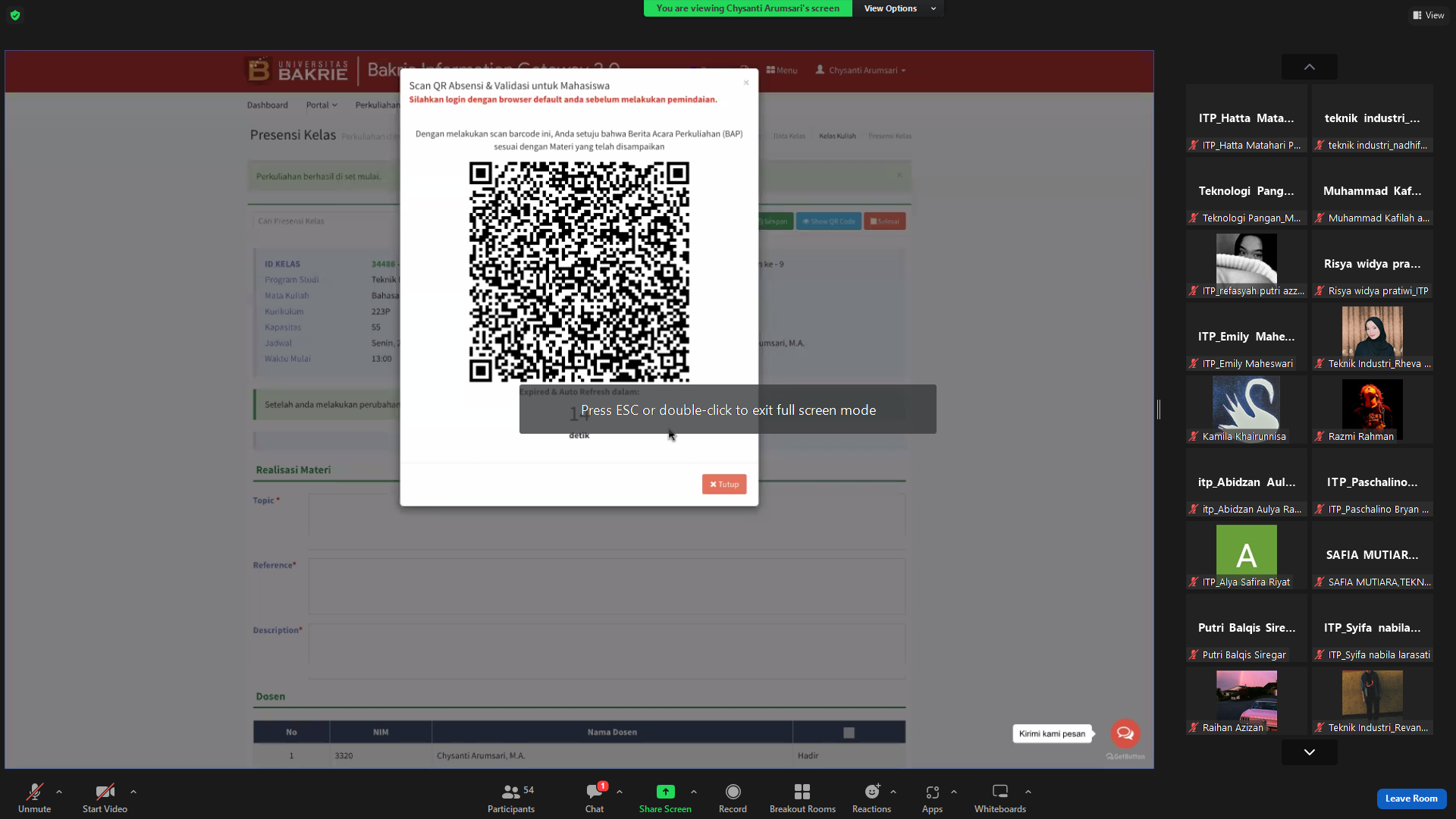Open the Portal menu

click(322, 105)
